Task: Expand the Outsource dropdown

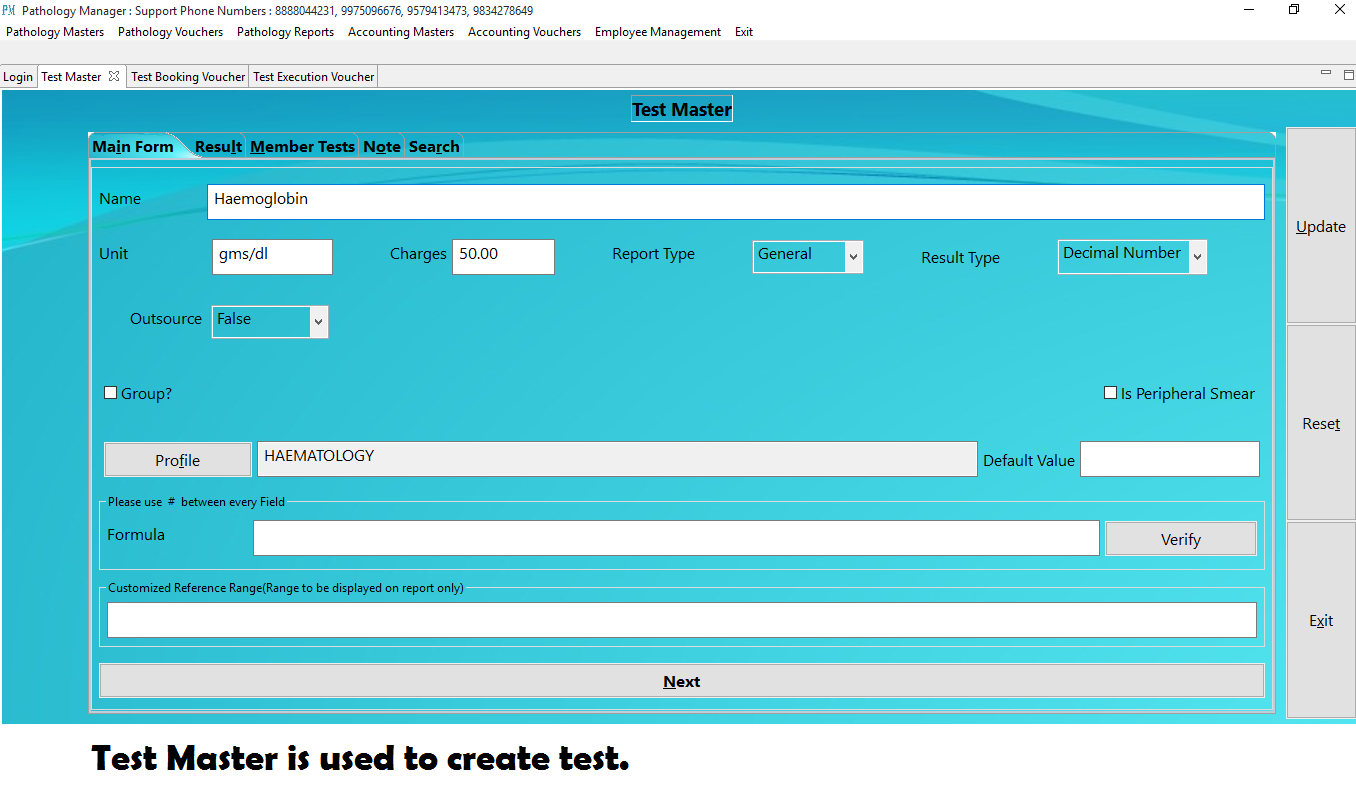Action: pyautogui.click(x=319, y=322)
